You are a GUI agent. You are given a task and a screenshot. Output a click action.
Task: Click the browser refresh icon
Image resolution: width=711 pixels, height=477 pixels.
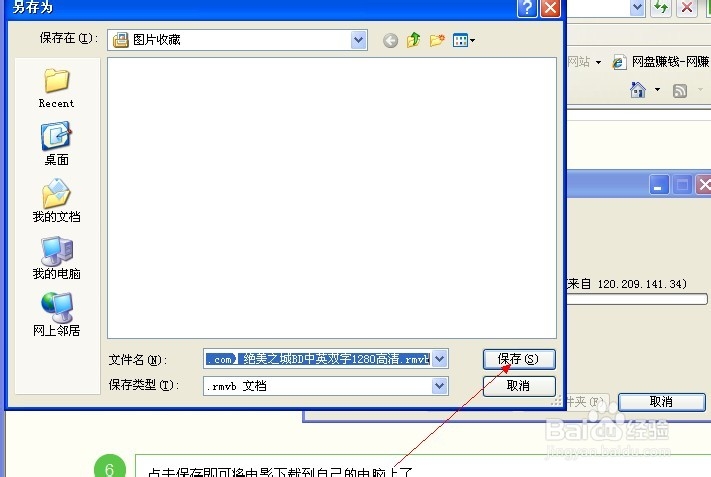point(661,8)
